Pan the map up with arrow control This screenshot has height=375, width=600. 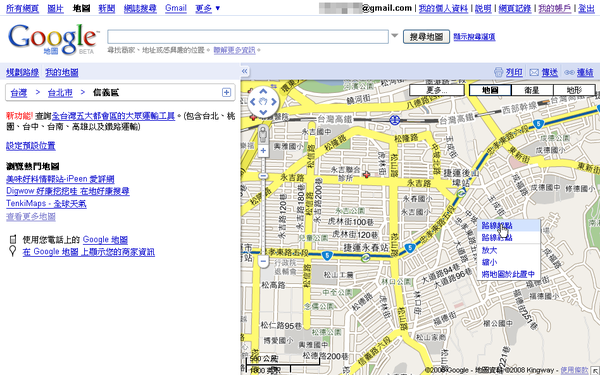263,91
